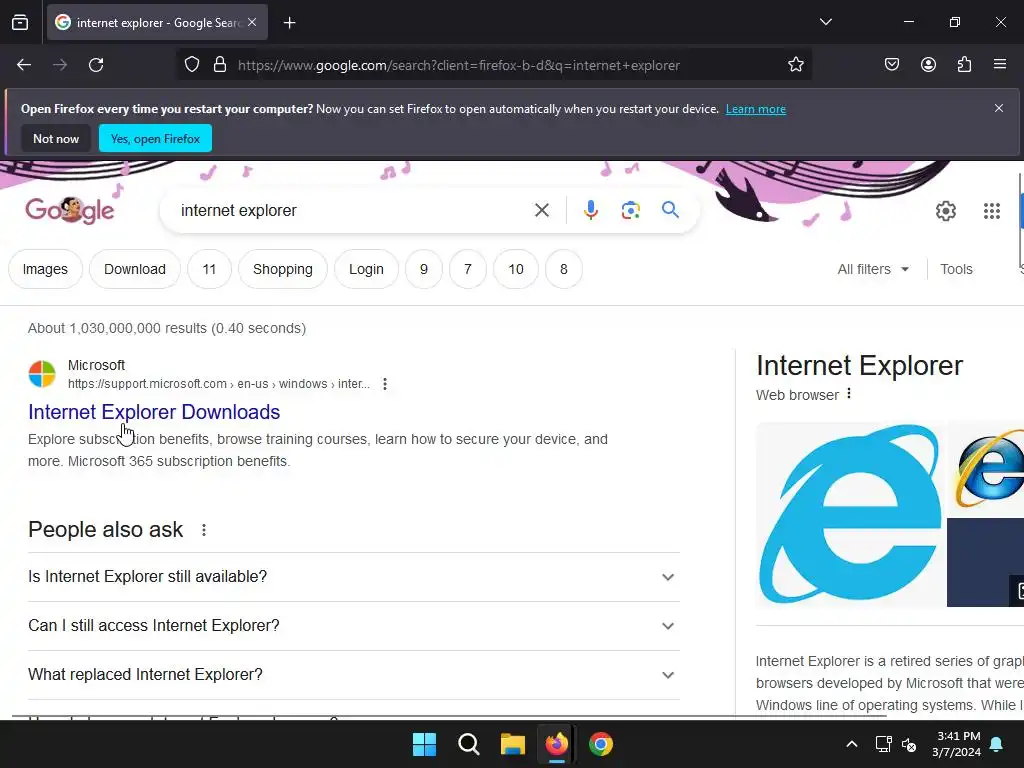Image resolution: width=1024 pixels, height=768 pixels.
Task: Open Firefox application hamburger menu
Action: (1000, 64)
